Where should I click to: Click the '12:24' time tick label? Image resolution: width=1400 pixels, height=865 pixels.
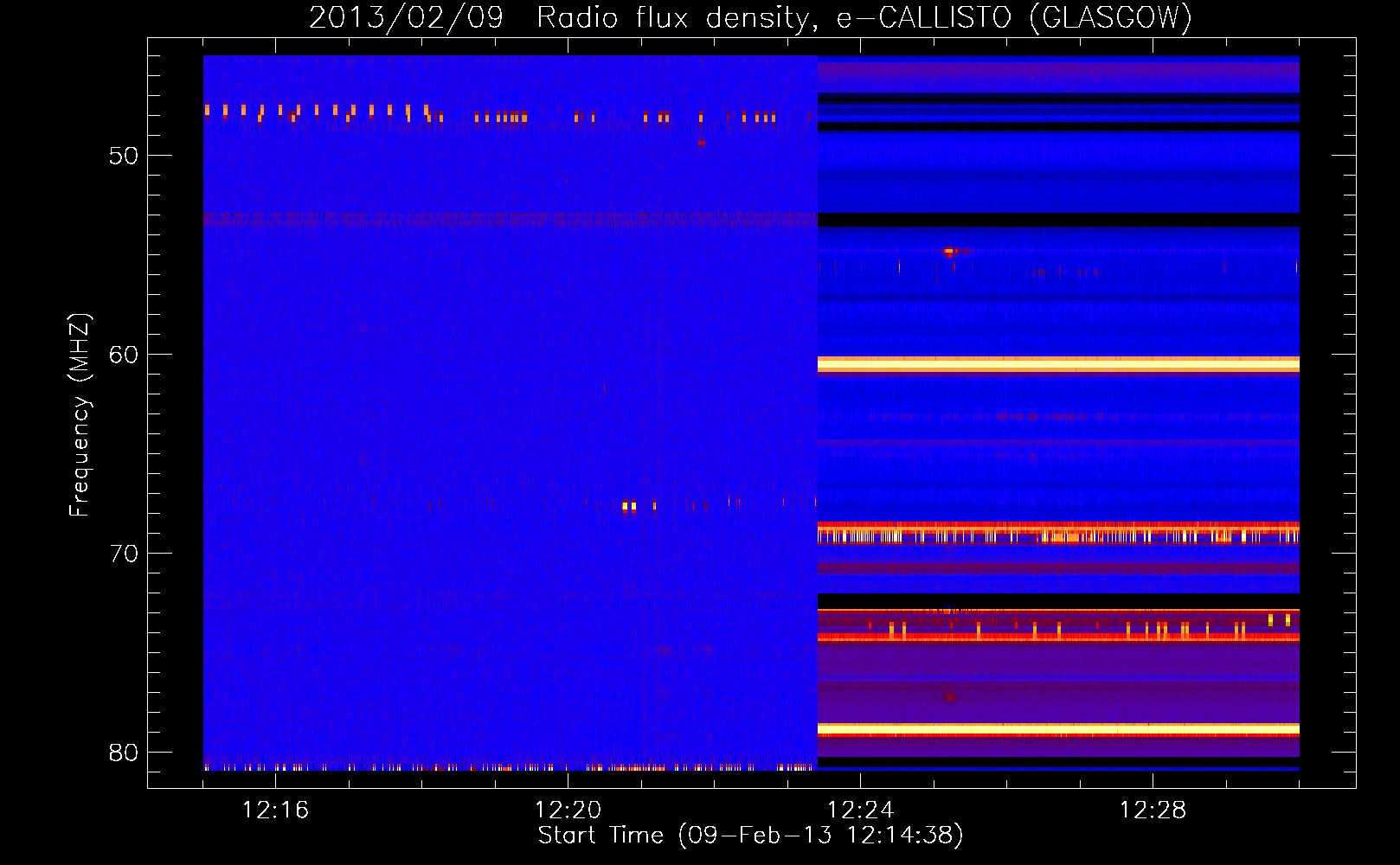tap(860, 810)
